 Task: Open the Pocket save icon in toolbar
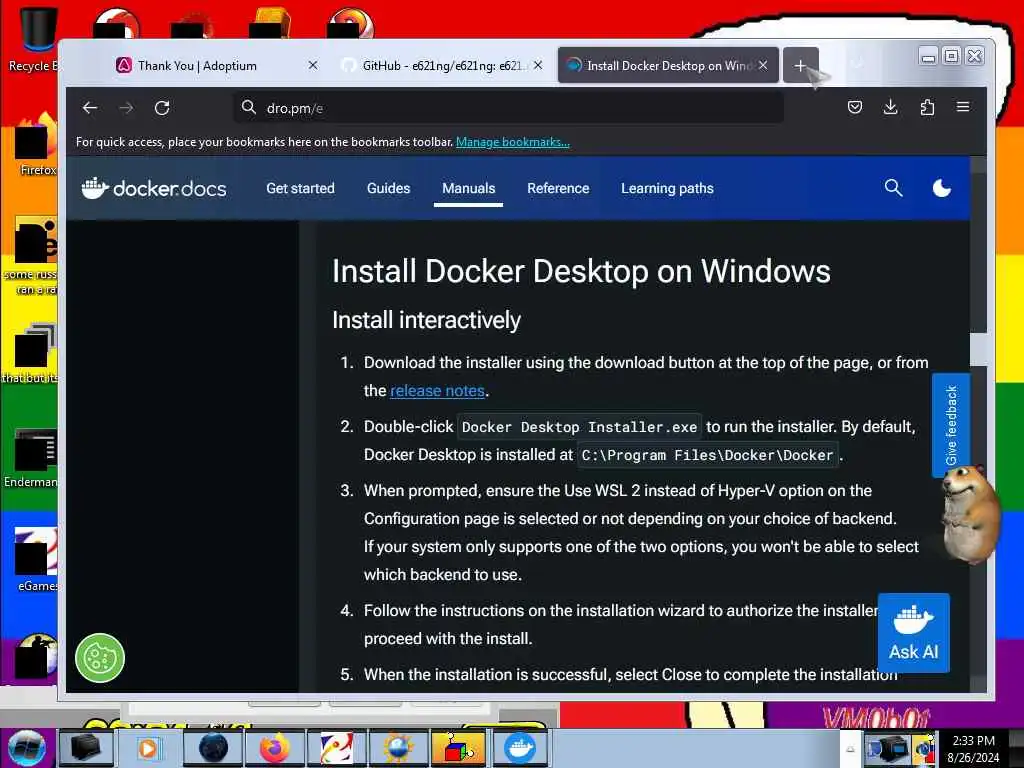[x=854, y=107]
